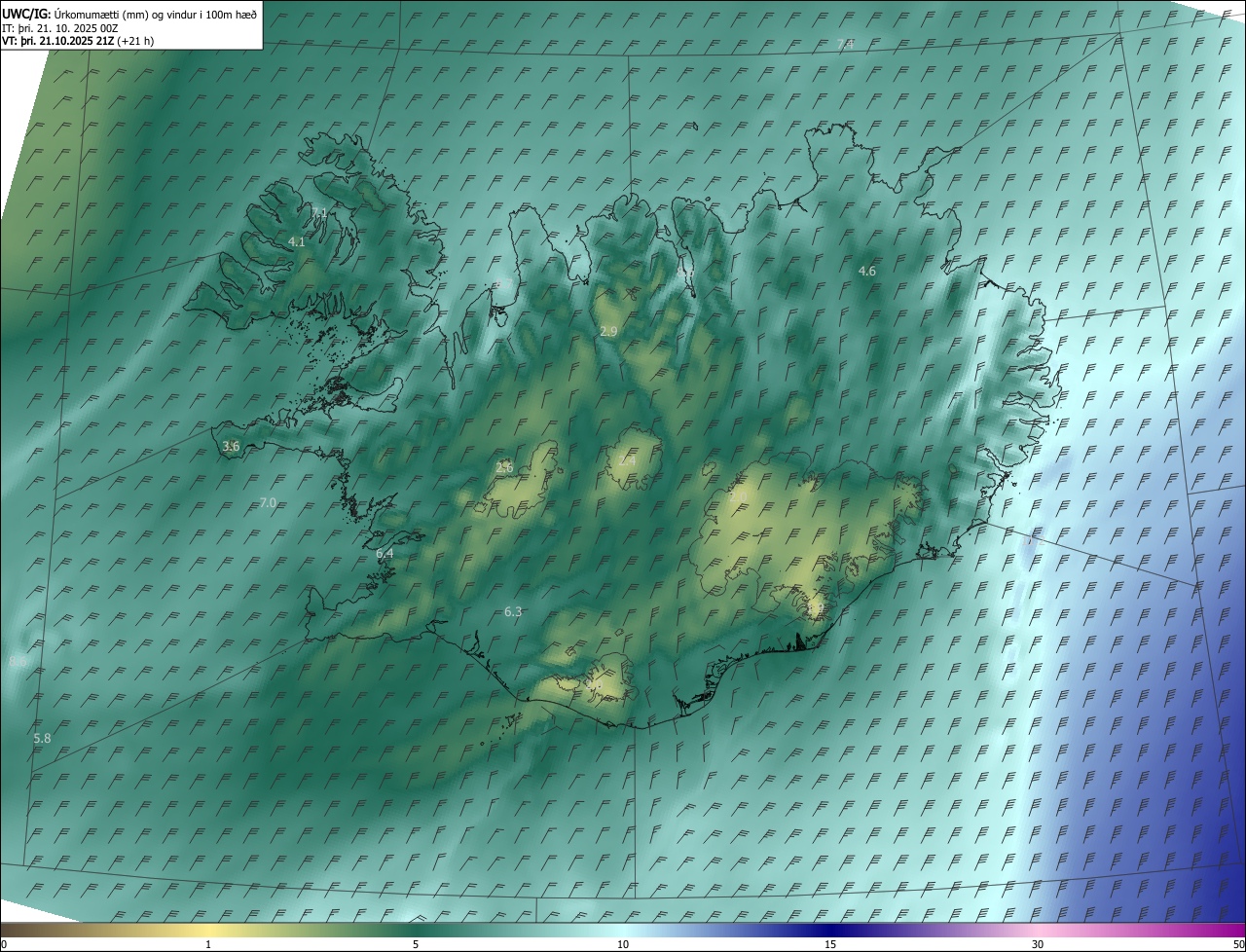Click the 6.3 value in south Iceland
The width and height of the screenshot is (1246, 952).
click(513, 611)
